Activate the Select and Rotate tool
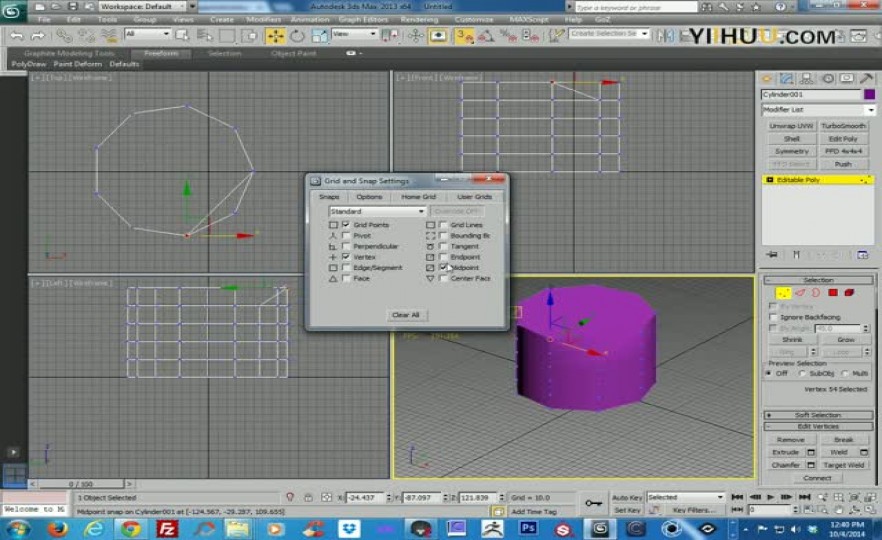Image resolution: width=882 pixels, height=540 pixels. pyautogui.click(x=297, y=36)
